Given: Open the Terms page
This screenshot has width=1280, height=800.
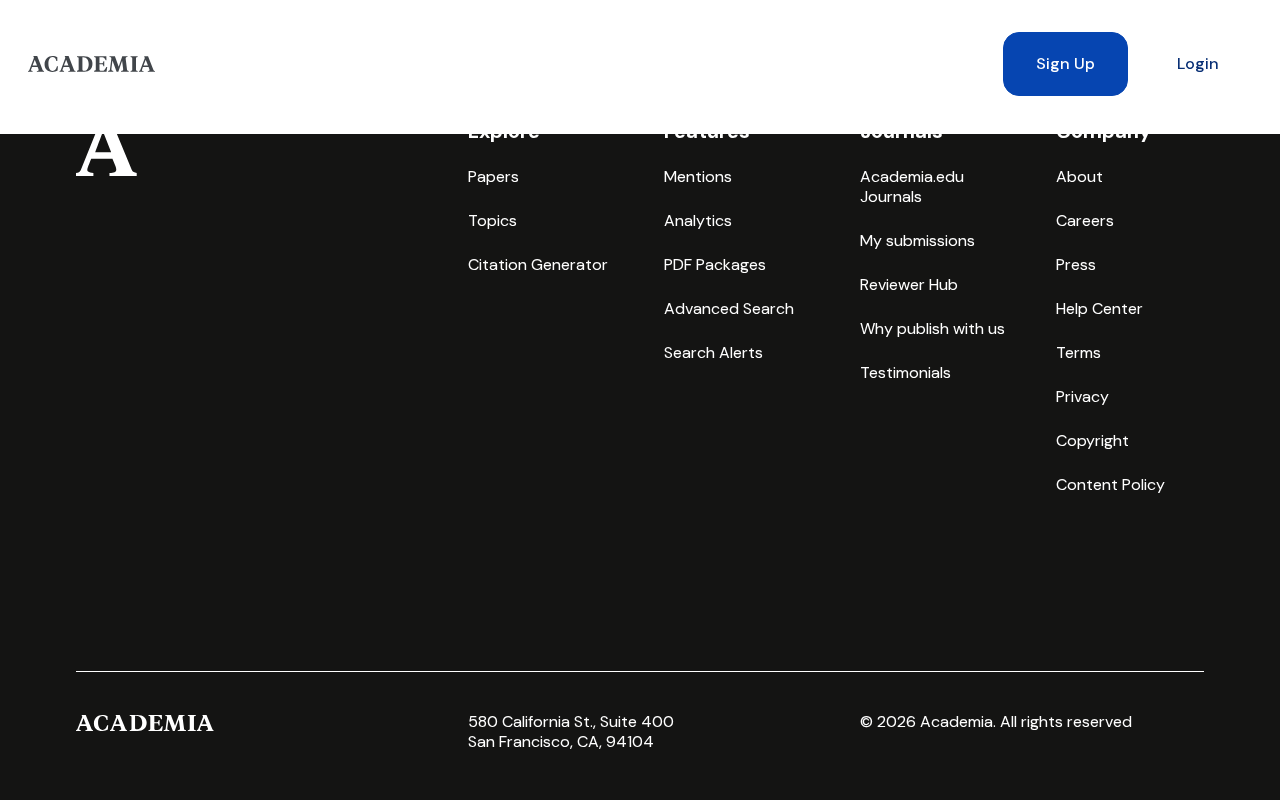Looking at the screenshot, I should coord(1078,353).
